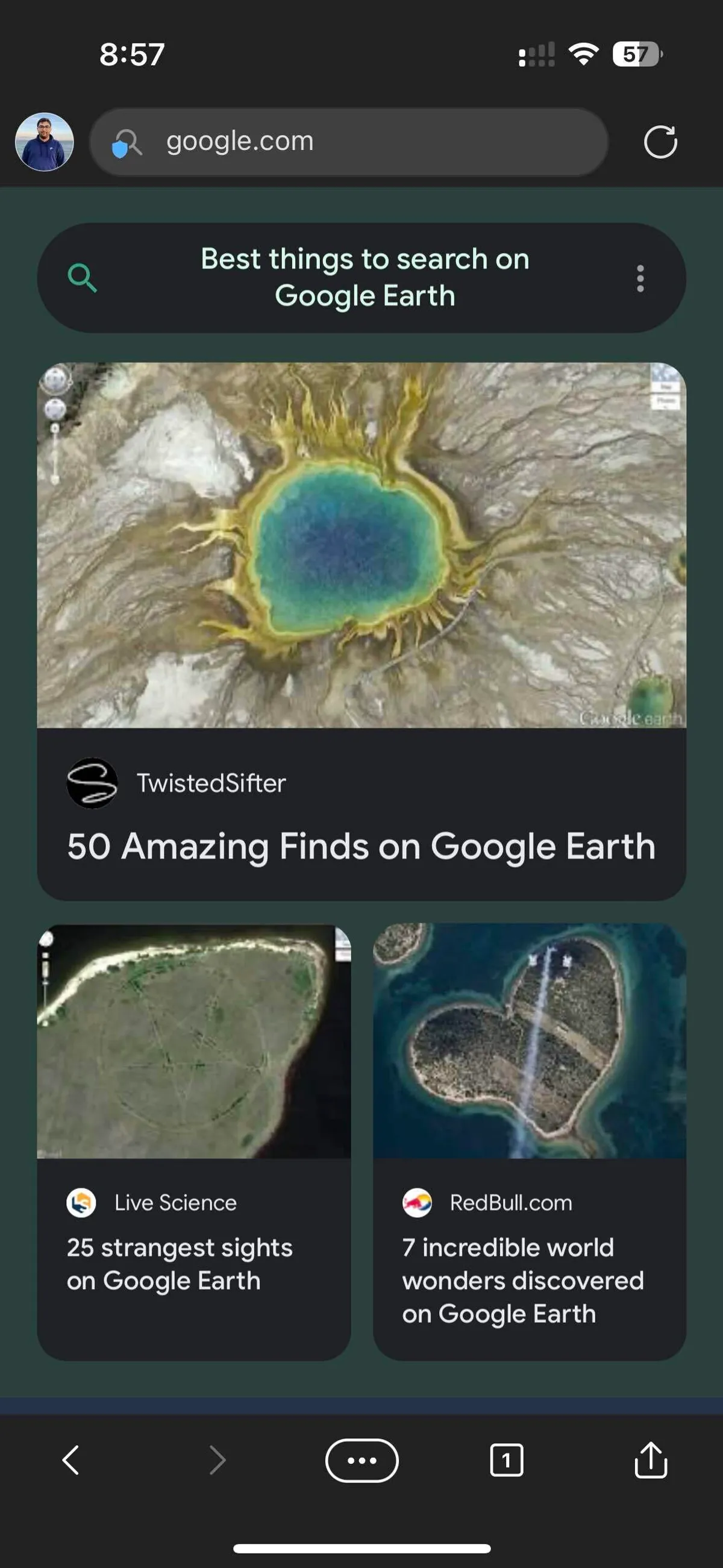
Task: Open the Grand Prismatic Spring image
Action: [x=361, y=545]
